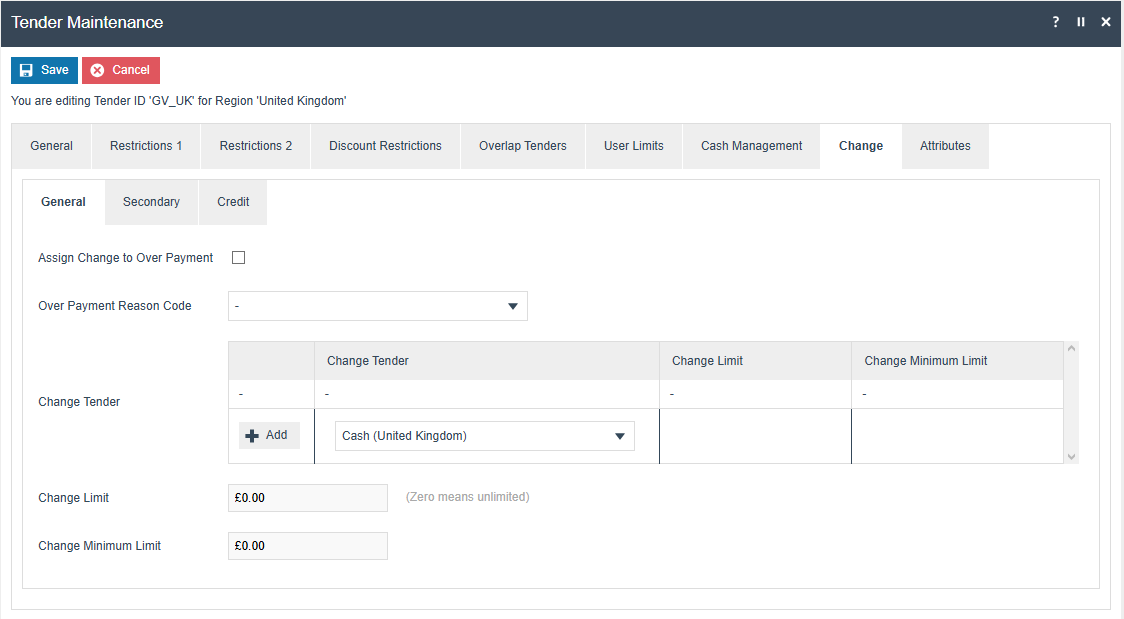
Task: Tick Assign Change to Over Payment checkbox
Action: tap(239, 257)
